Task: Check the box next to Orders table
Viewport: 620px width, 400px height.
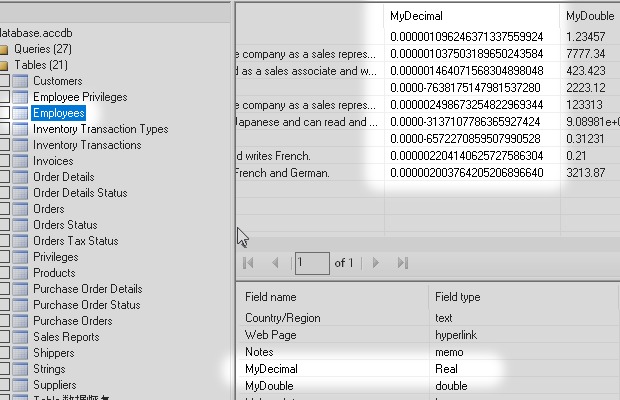Action: coord(4,209)
